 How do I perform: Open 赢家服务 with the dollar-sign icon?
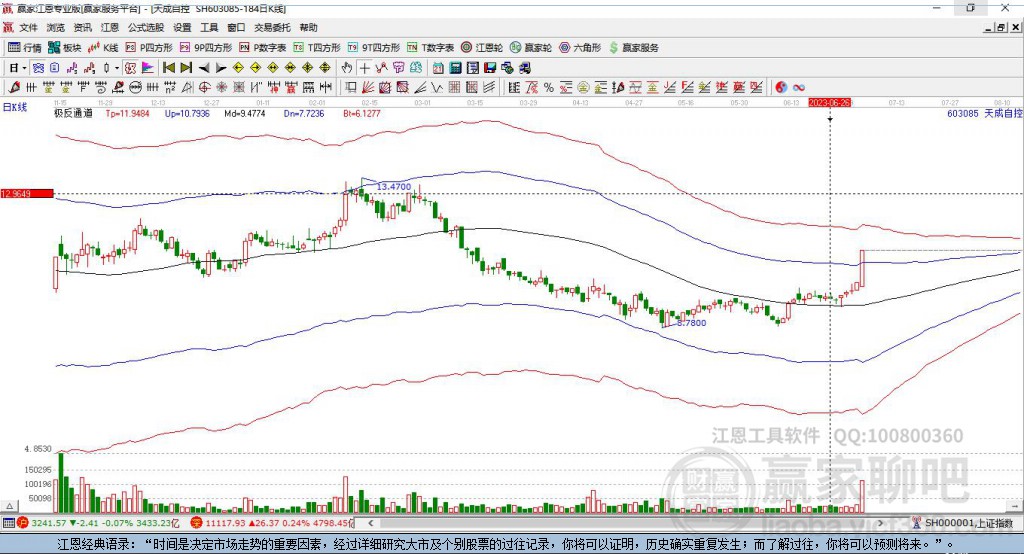click(633, 48)
